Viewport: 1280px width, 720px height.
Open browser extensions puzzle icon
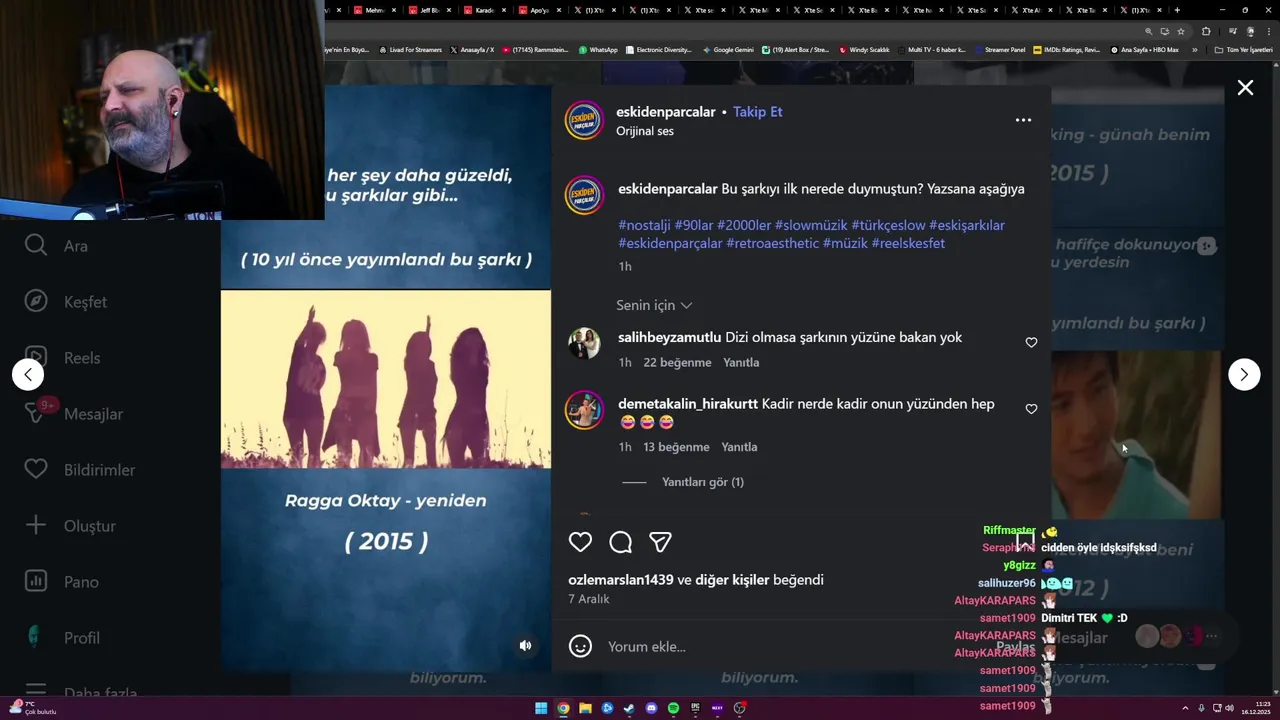pyautogui.click(x=1206, y=31)
